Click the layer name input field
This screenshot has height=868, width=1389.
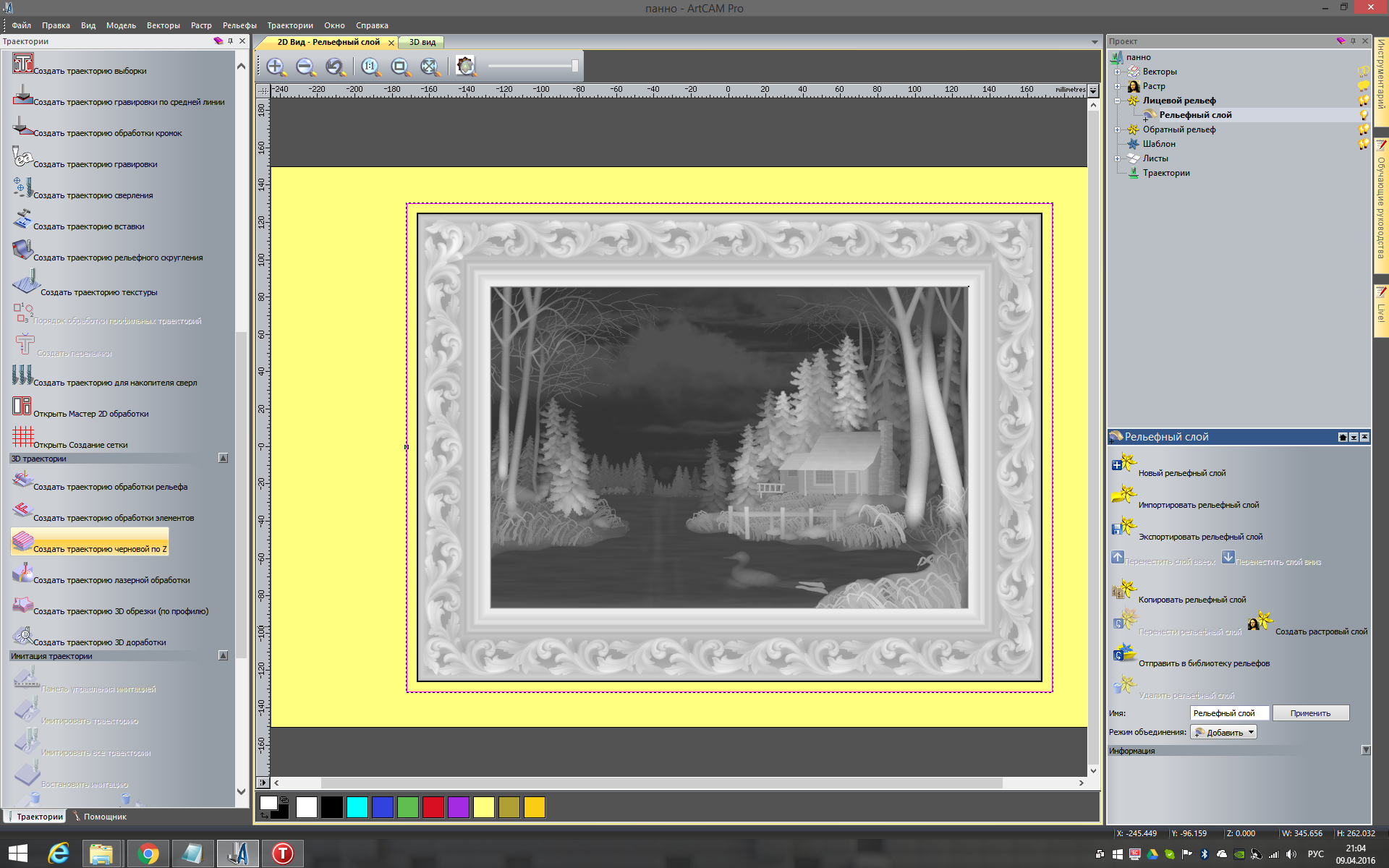click(1228, 713)
